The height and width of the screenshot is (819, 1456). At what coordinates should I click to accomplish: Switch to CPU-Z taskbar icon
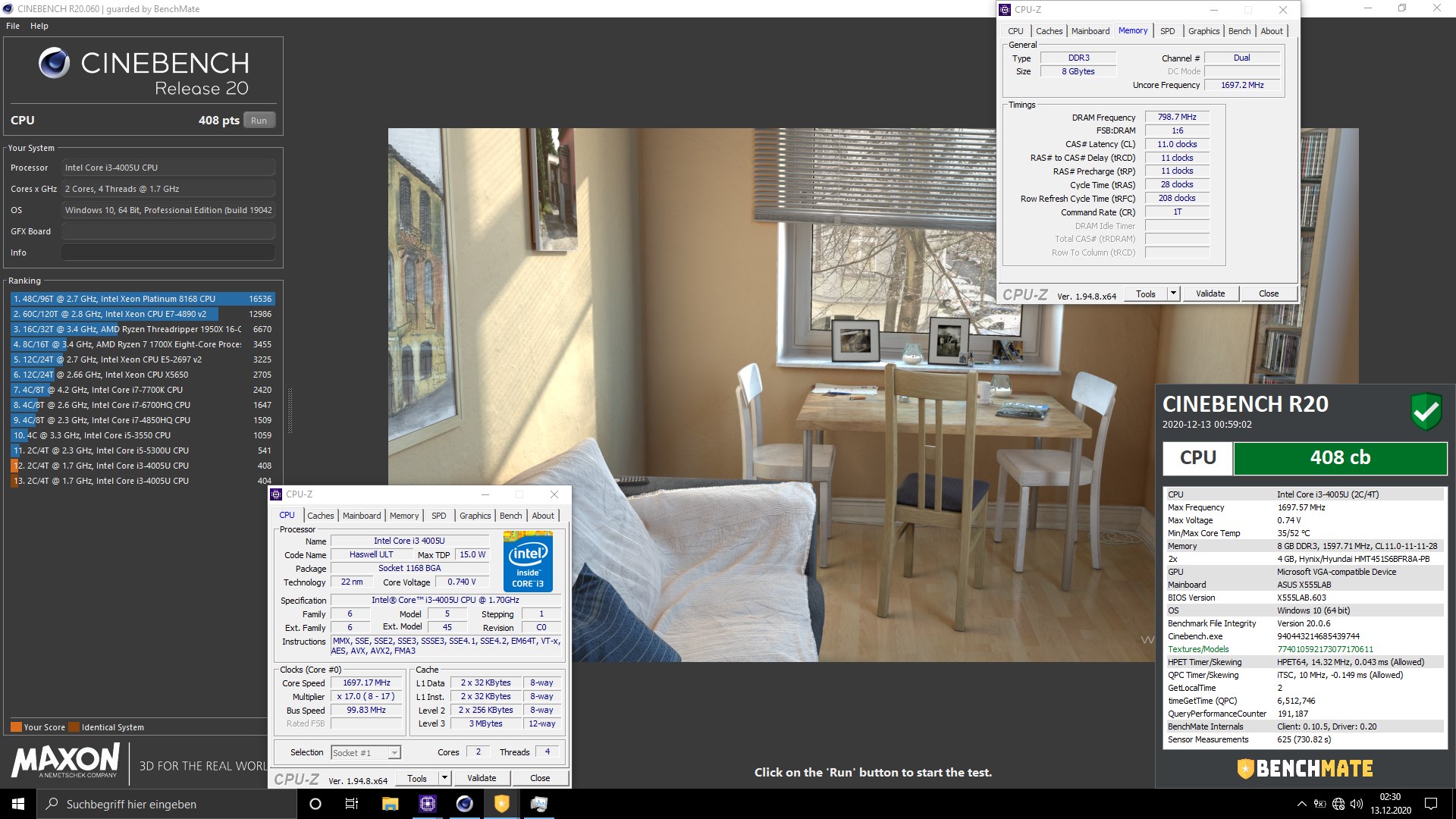(427, 804)
